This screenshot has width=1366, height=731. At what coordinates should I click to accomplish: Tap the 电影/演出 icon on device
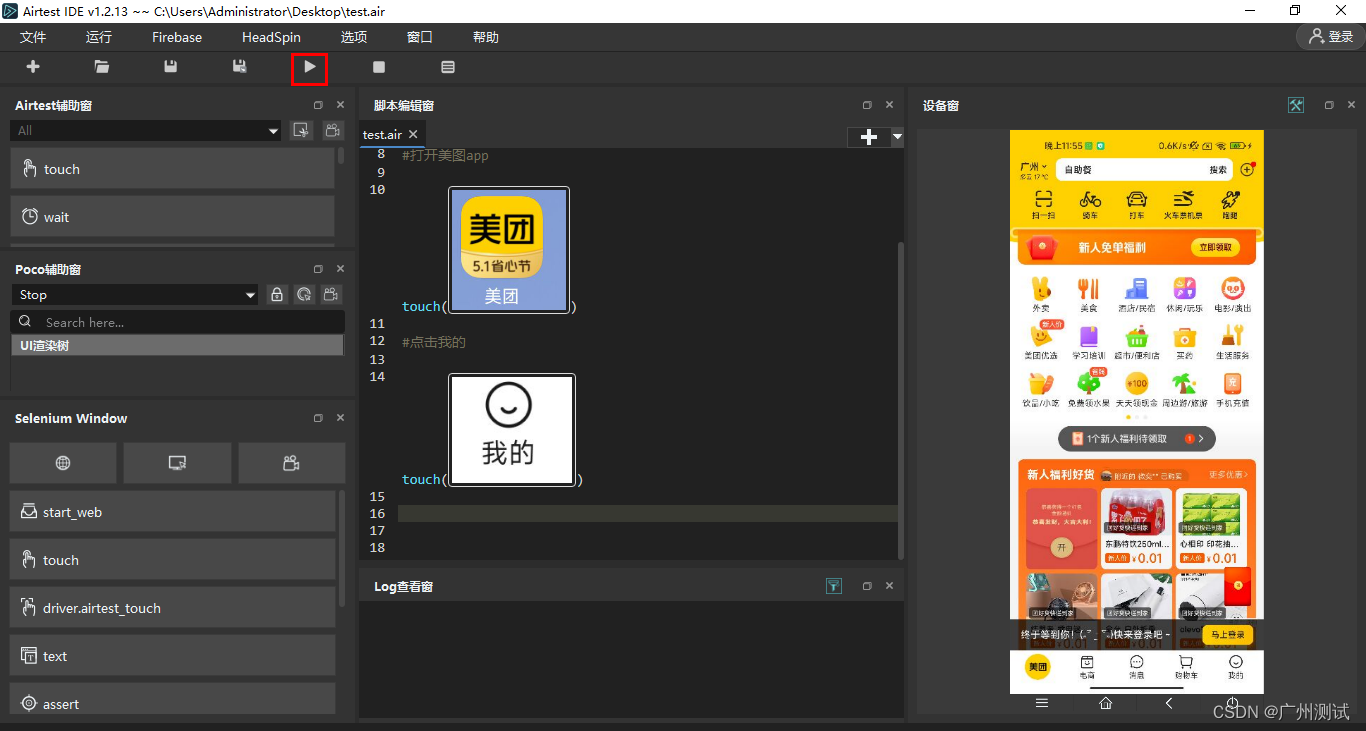click(1233, 294)
